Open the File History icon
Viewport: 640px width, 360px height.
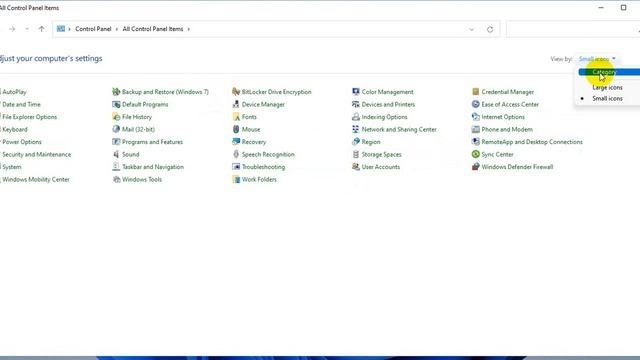click(116, 117)
